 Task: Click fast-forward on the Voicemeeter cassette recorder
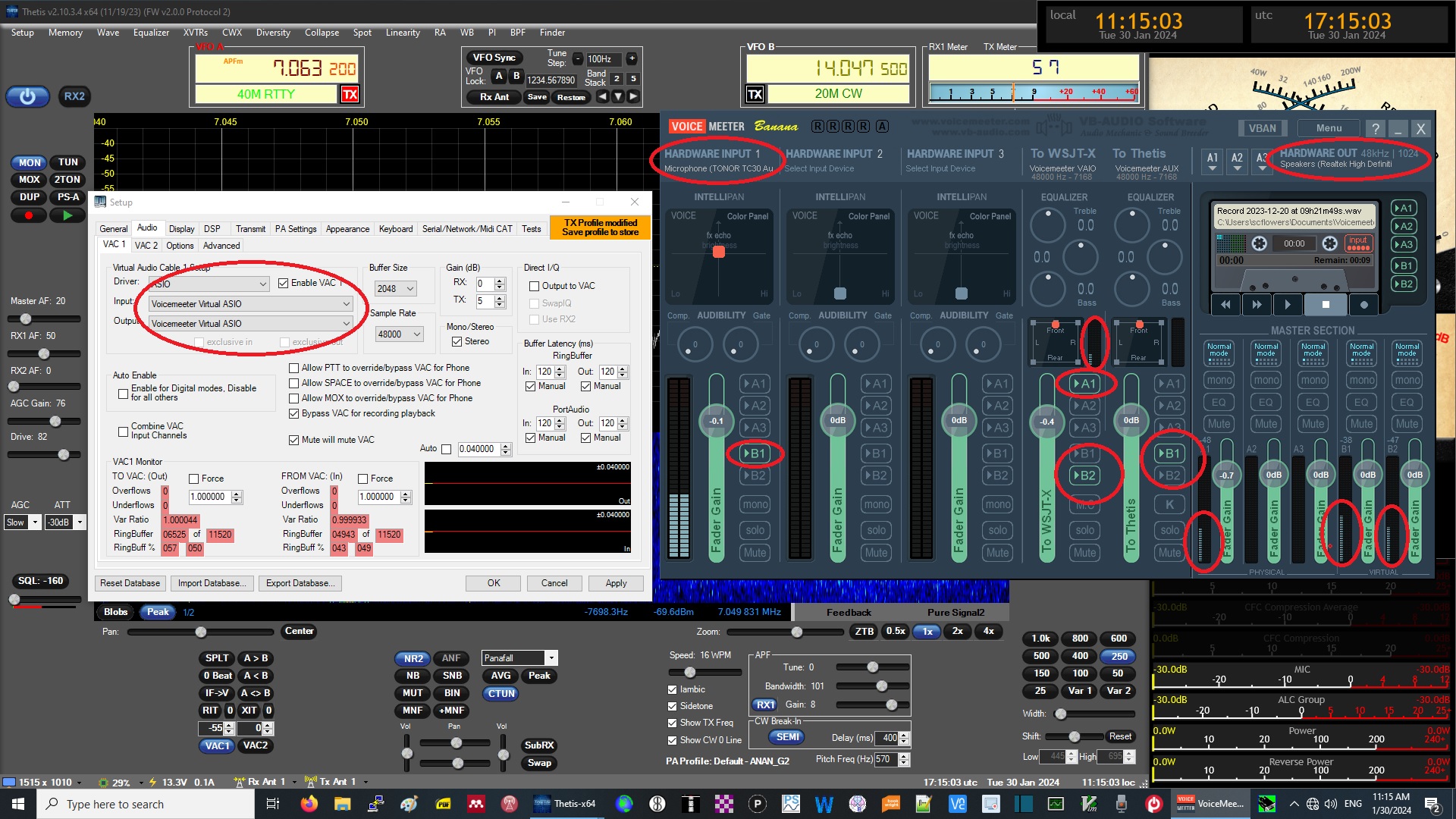(1257, 305)
